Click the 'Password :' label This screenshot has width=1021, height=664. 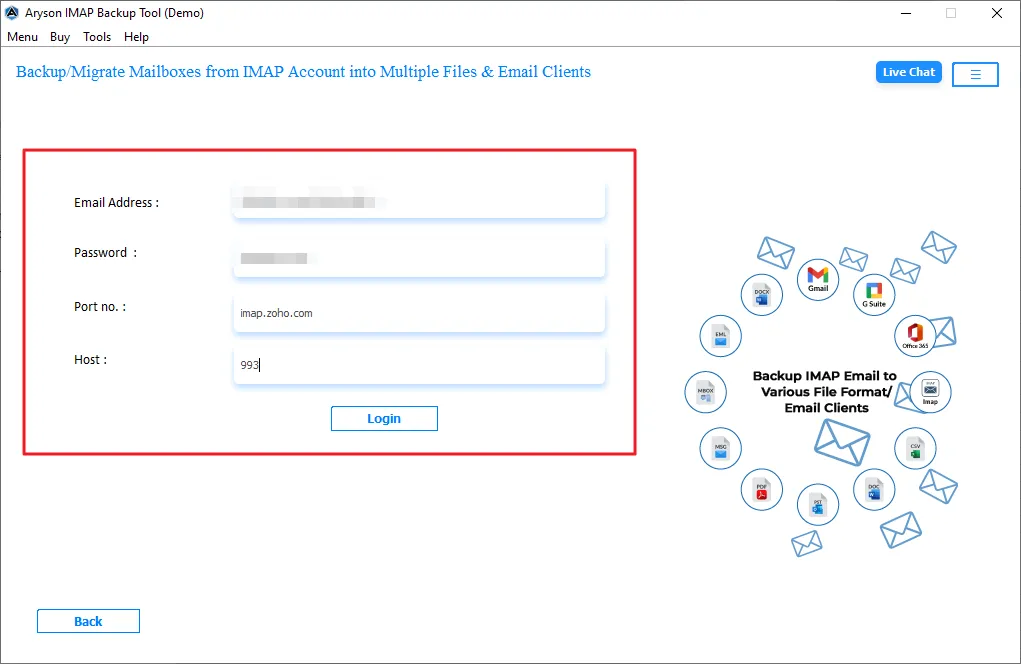[x=105, y=253]
